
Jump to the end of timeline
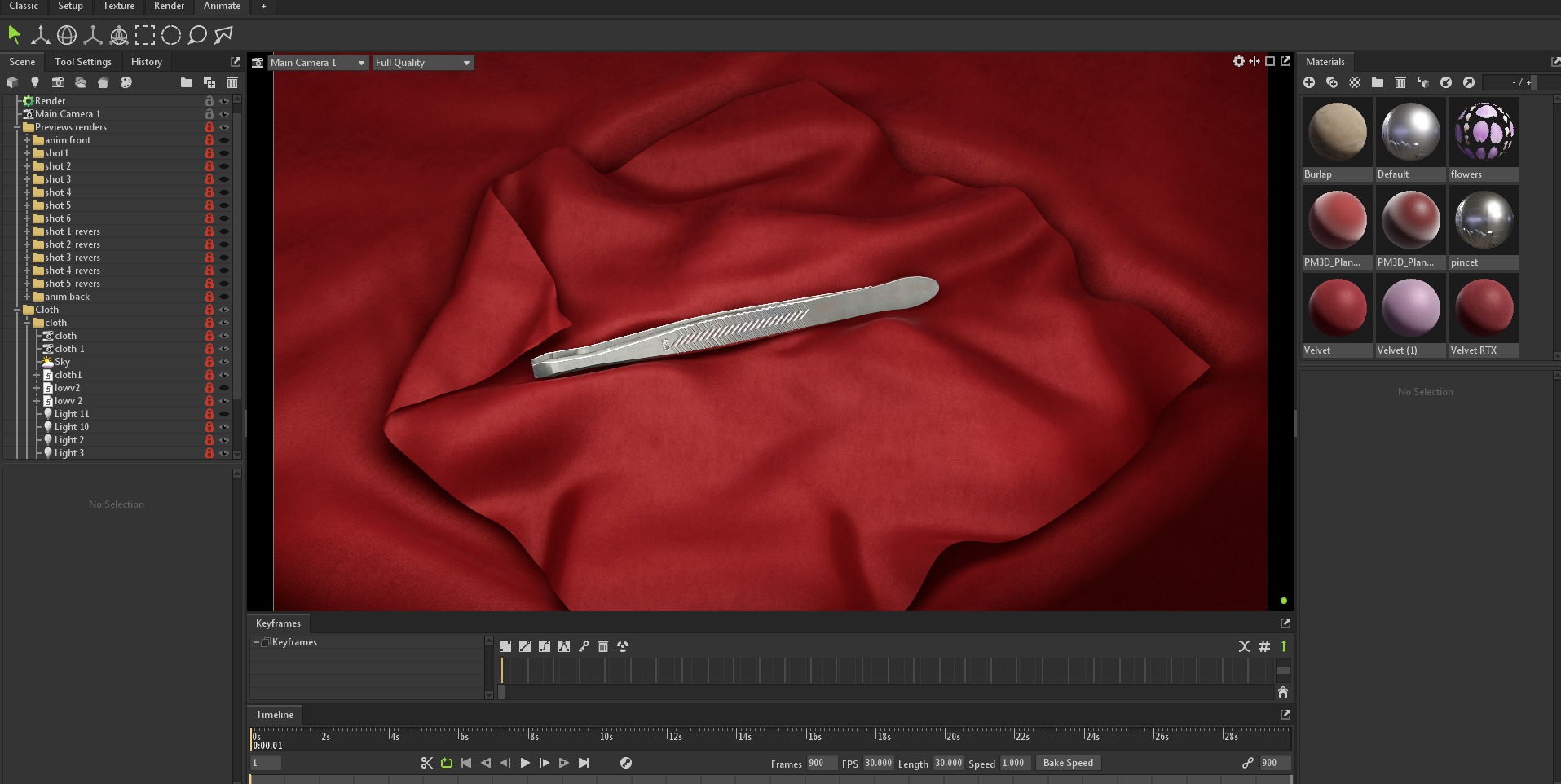(584, 763)
